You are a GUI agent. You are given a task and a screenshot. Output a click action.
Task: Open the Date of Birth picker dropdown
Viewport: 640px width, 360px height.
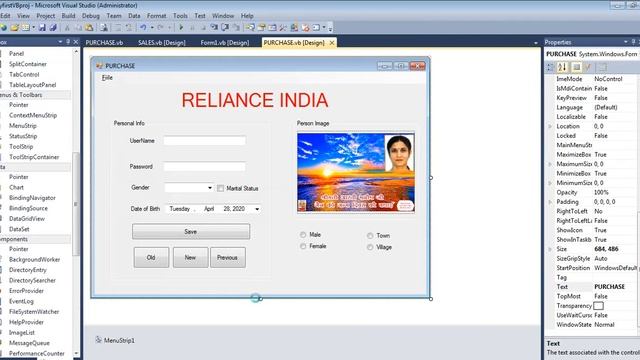pyautogui.click(x=257, y=209)
